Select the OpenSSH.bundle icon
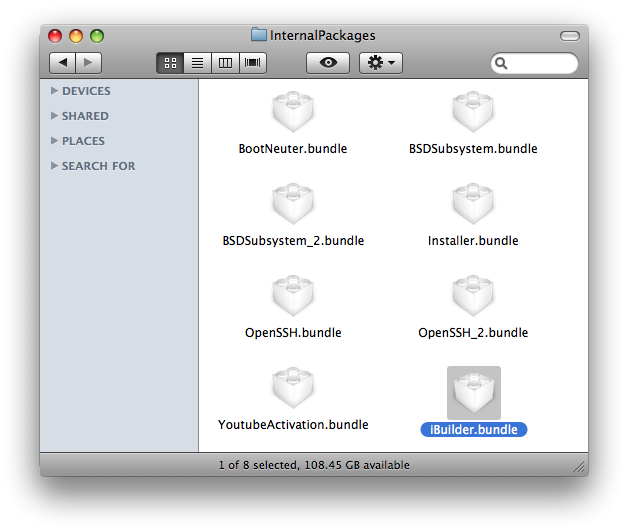The height and width of the screenshot is (531, 628). coord(293,296)
